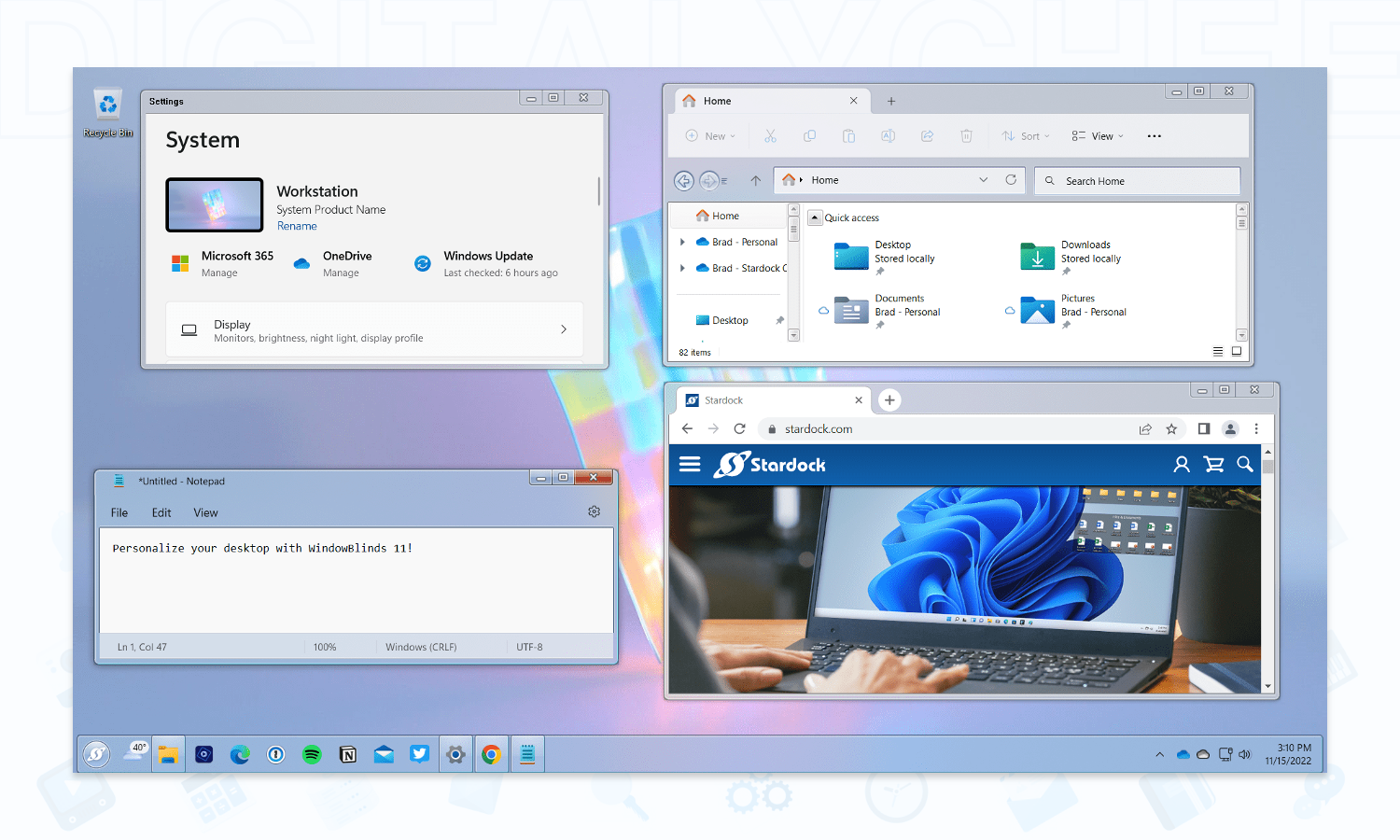Go back using File Explorer's back arrow
Screen dimensions: 1400x840
684,180
